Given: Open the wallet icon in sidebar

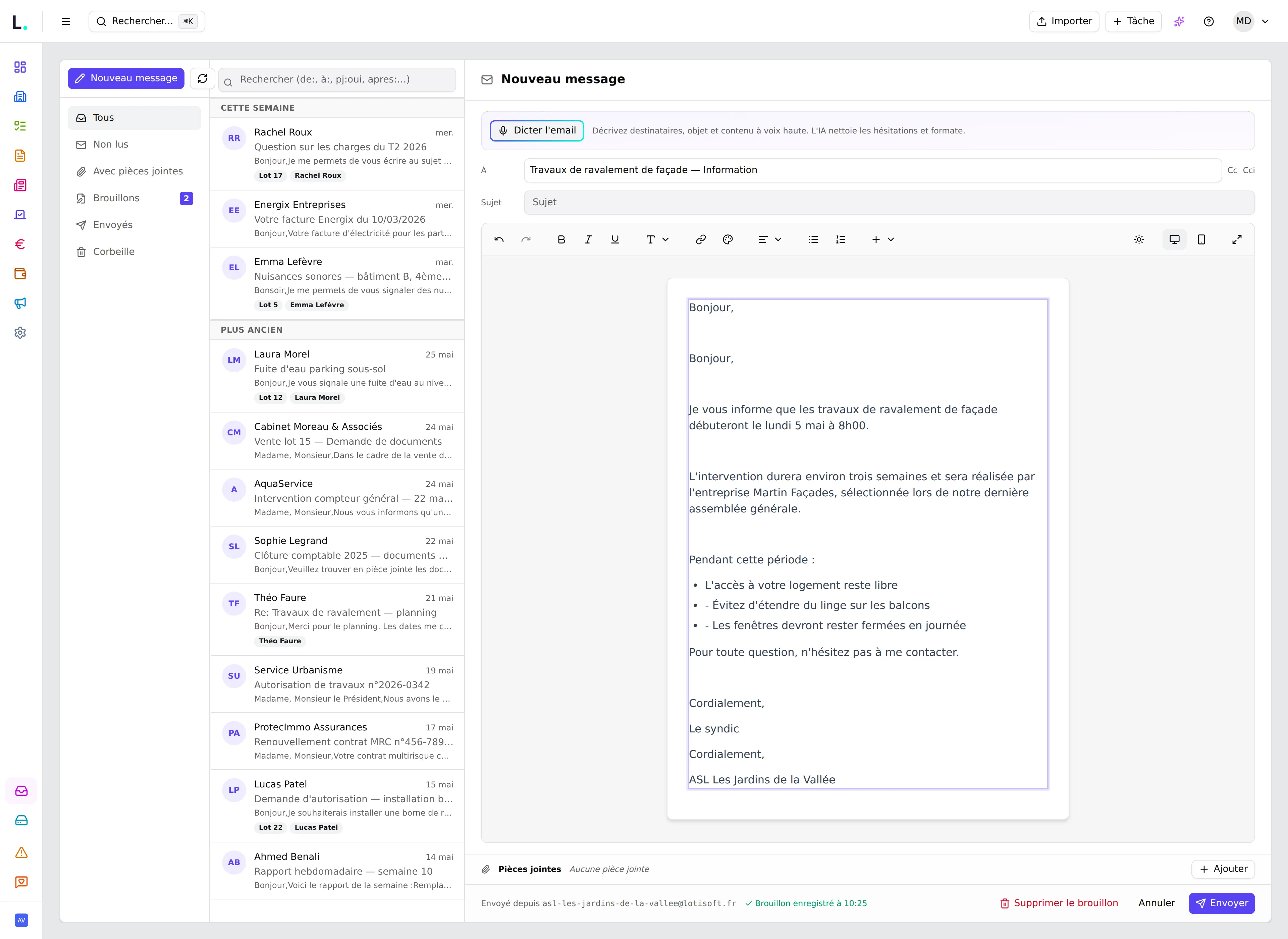Looking at the screenshot, I should (x=20, y=274).
